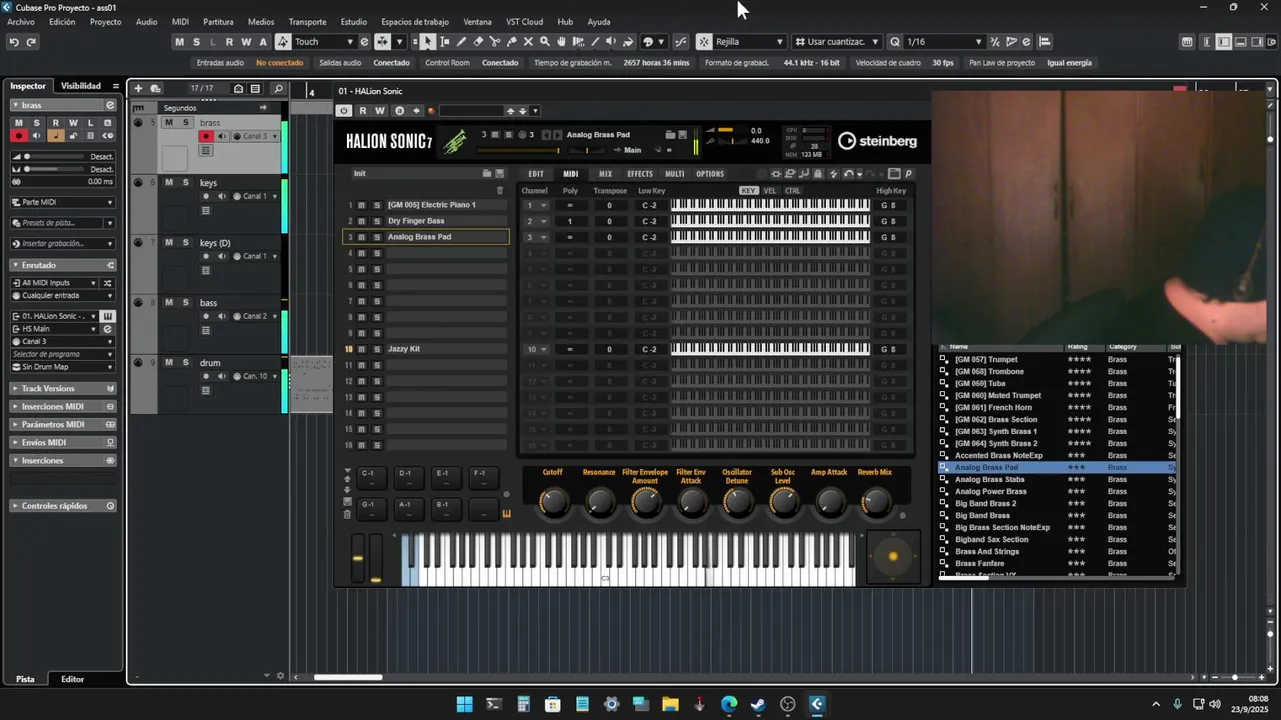Select the Draw pencil tool

pyautogui.click(x=462, y=42)
